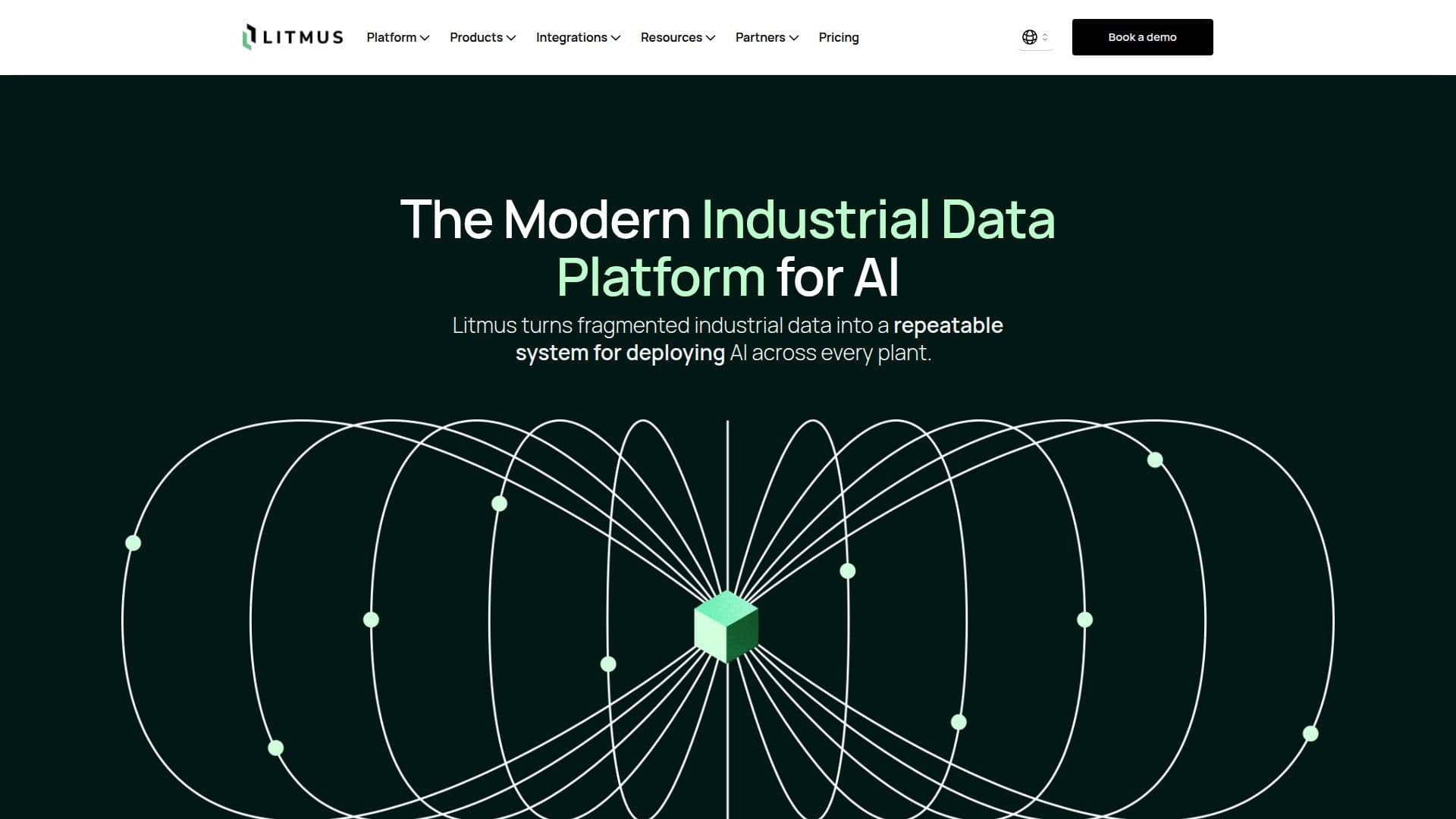The height and width of the screenshot is (819, 1456).
Task: Select the headline 'Industrial Data' text
Action: 878,219
